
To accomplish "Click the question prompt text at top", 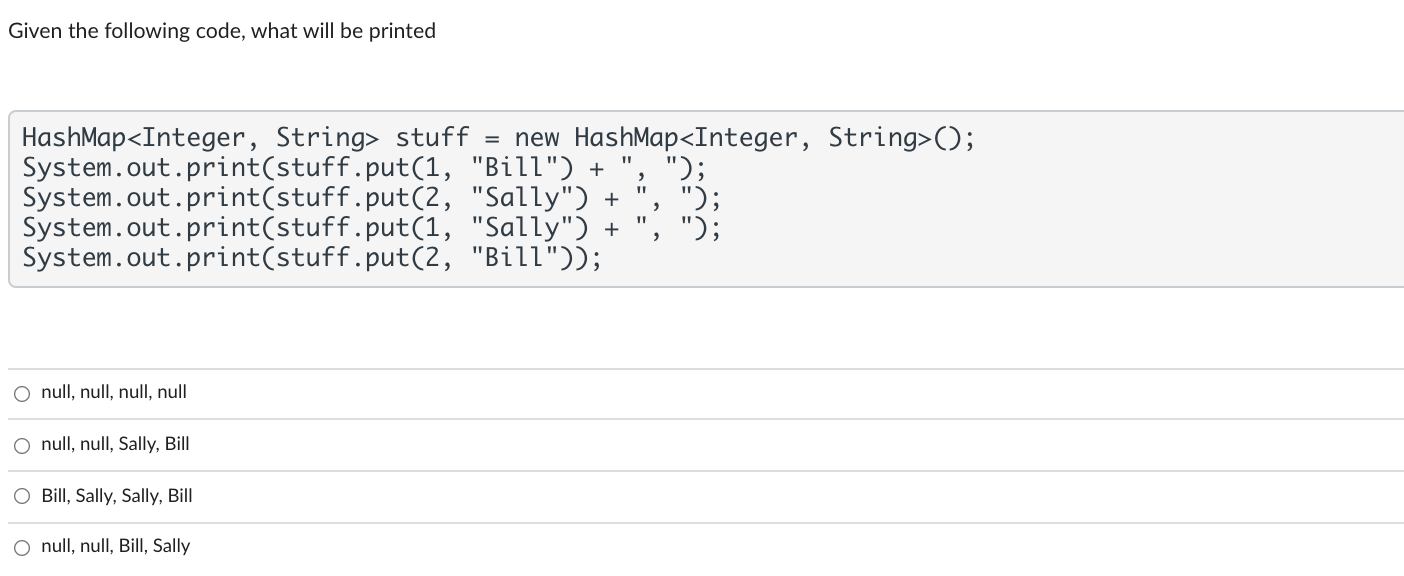I will [221, 30].
